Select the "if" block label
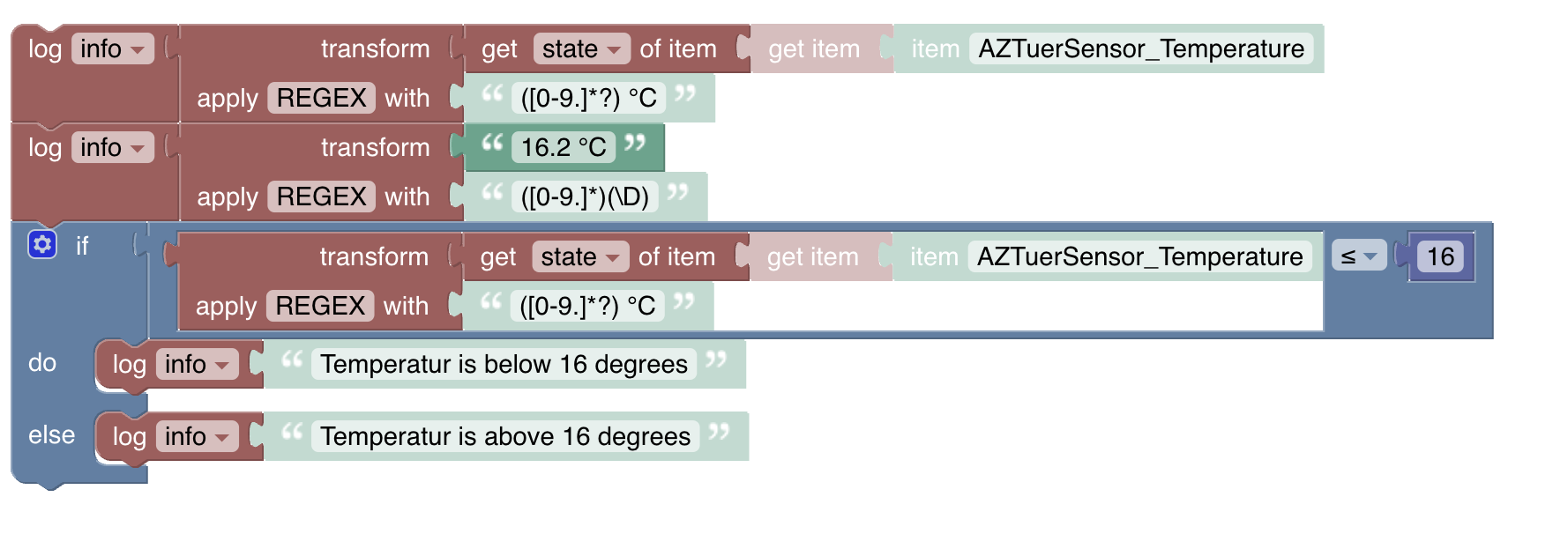 click(82, 246)
